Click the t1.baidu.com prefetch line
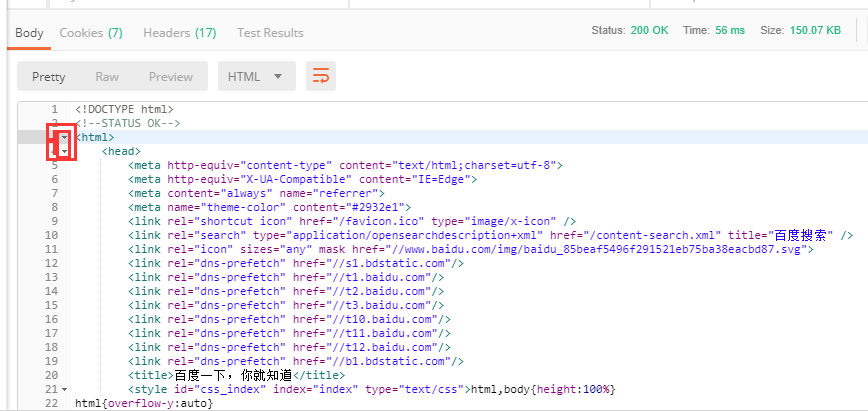Screen dimensions: 868x411 click(286, 277)
